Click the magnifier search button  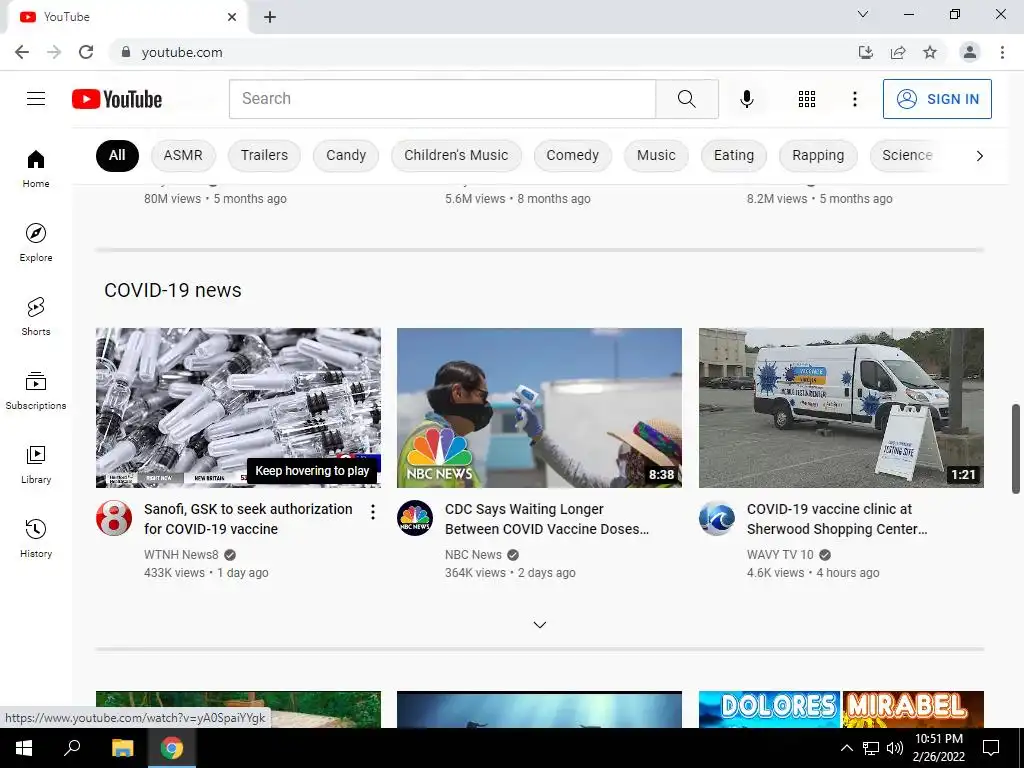click(x=687, y=99)
